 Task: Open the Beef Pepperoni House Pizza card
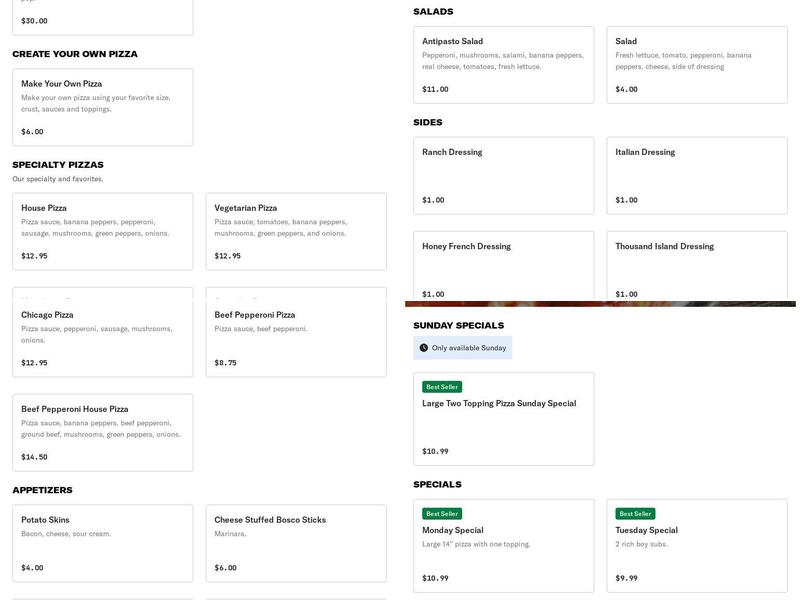102,432
